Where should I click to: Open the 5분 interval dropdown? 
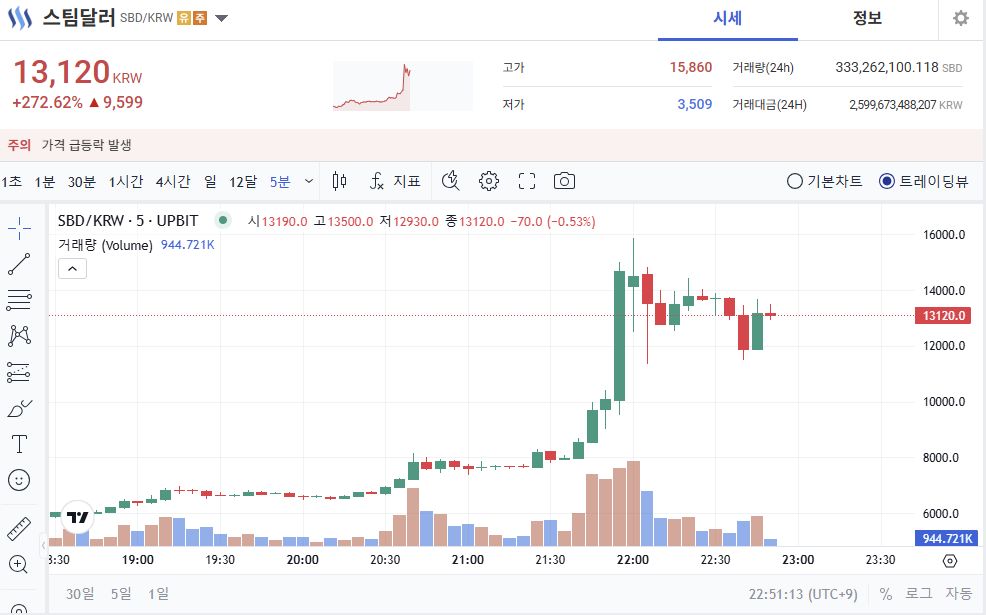click(x=290, y=181)
